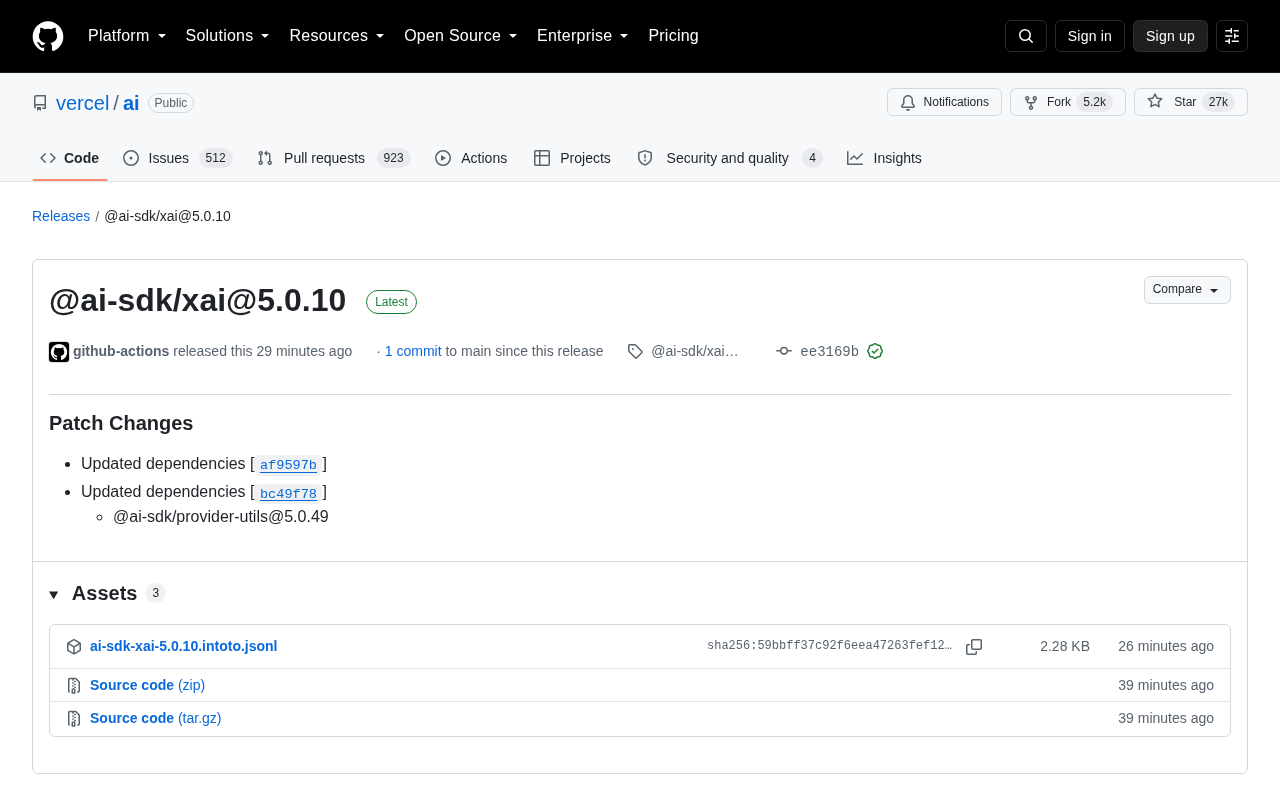Open the Compare dropdown
The image size is (1280, 800).
[1187, 290]
